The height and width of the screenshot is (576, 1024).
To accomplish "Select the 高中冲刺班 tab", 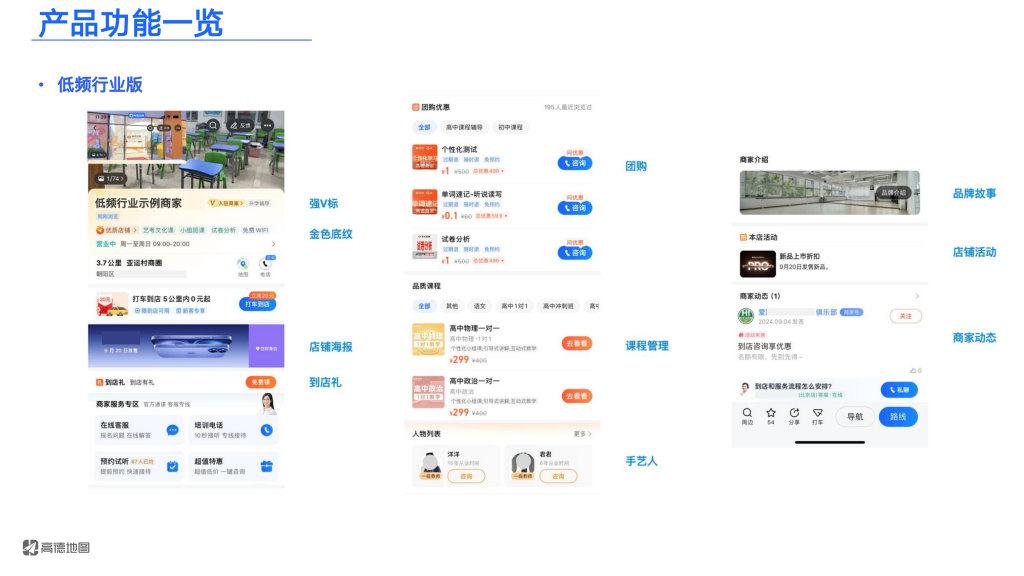I will pos(558,306).
